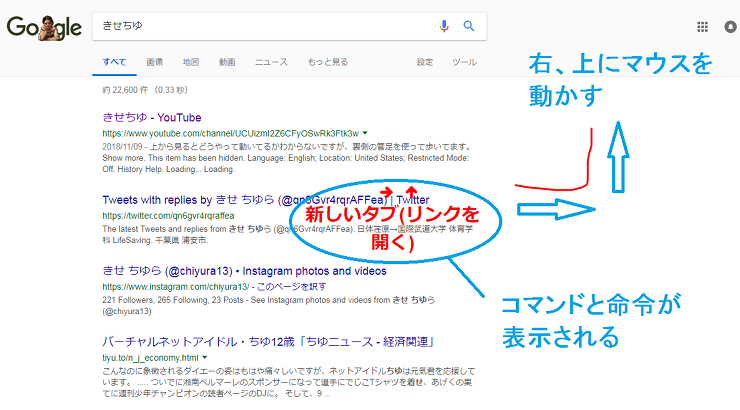740x410 pixels.
Task: Open the account profile avatar
Action: (732, 27)
